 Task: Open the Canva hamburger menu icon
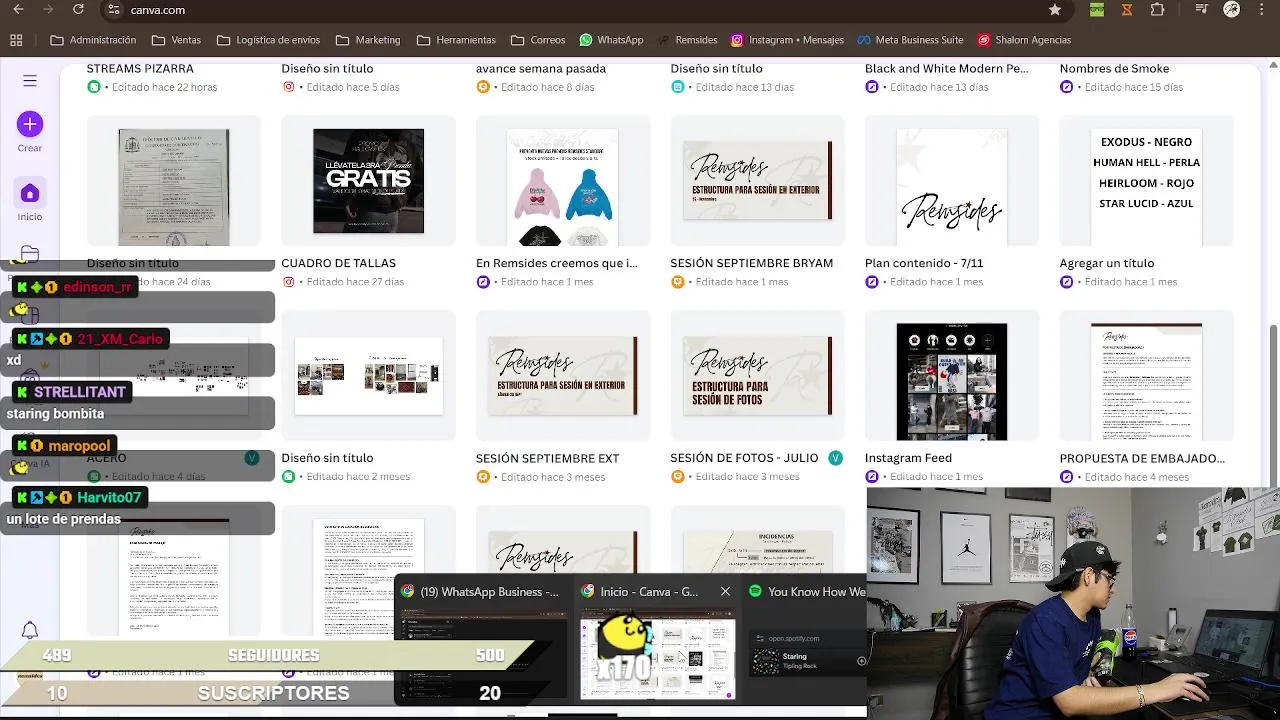[x=30, y=81]
